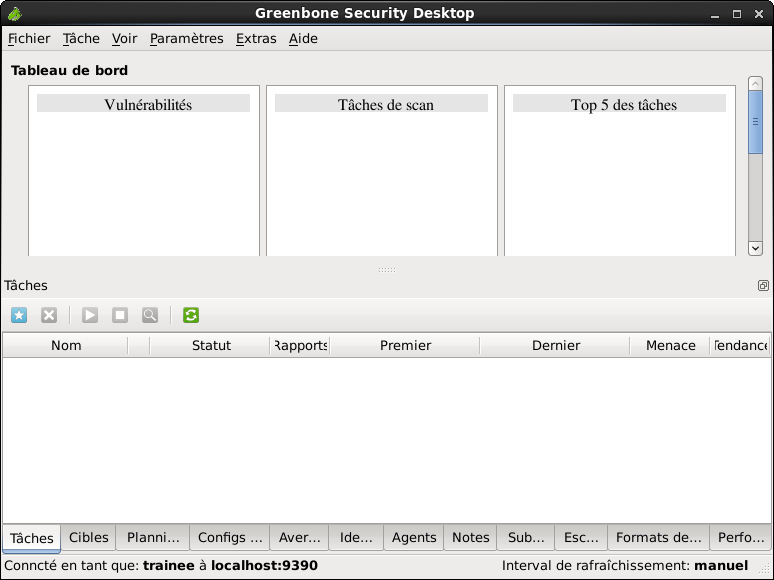Screen dimensions: 774x580
Task: Click the task details magnifier icon
Action: 150,315
